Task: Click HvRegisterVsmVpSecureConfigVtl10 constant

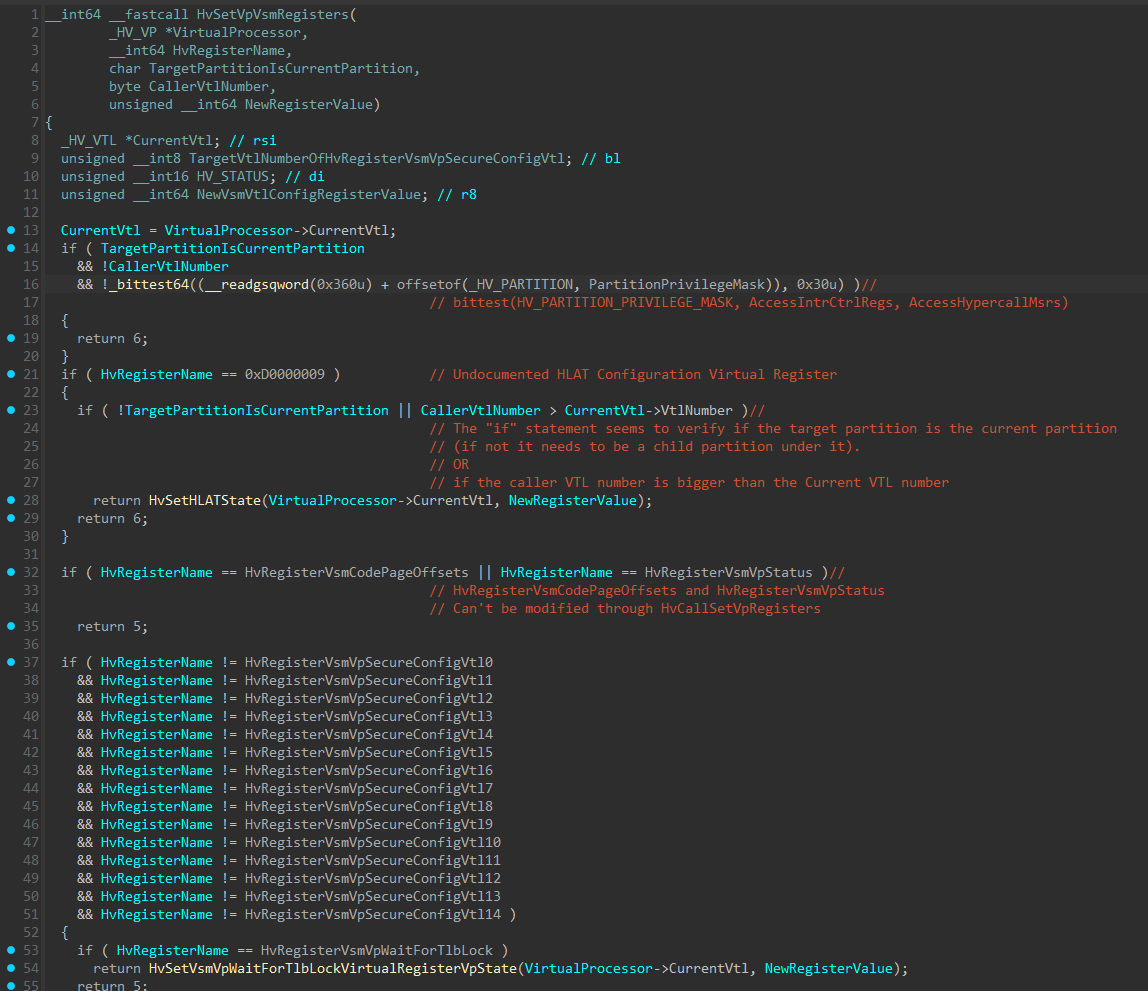Action: pyautogui.click(x=373, y=842)
